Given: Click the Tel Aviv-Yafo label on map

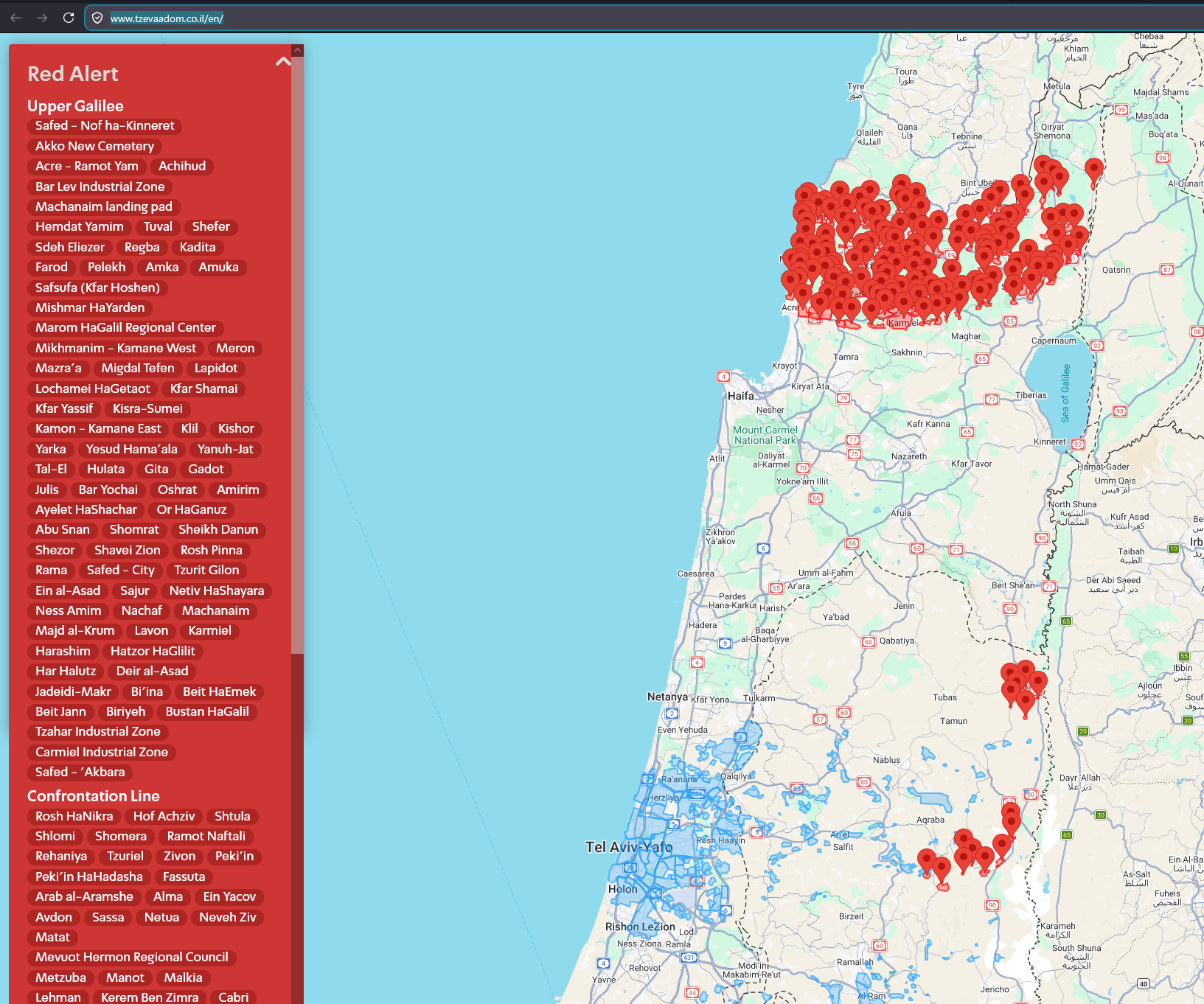Looking at the screenshot, I should [x=629, y=847].
